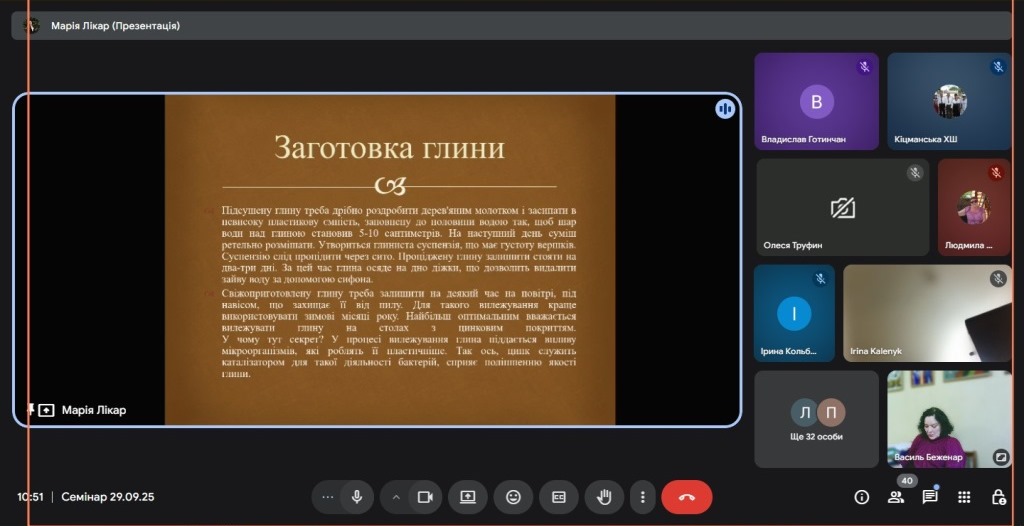Select Владислав Готинчан participant tile
Viewport: 1024px width, 526px height.
point(816,102)
